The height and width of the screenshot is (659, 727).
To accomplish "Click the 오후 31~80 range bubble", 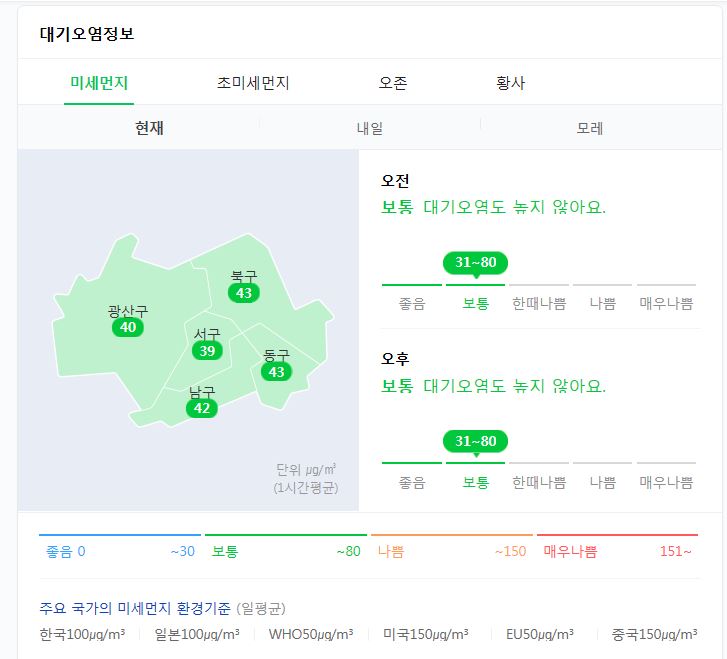I will pyautogui.click(x=475, y=441).
